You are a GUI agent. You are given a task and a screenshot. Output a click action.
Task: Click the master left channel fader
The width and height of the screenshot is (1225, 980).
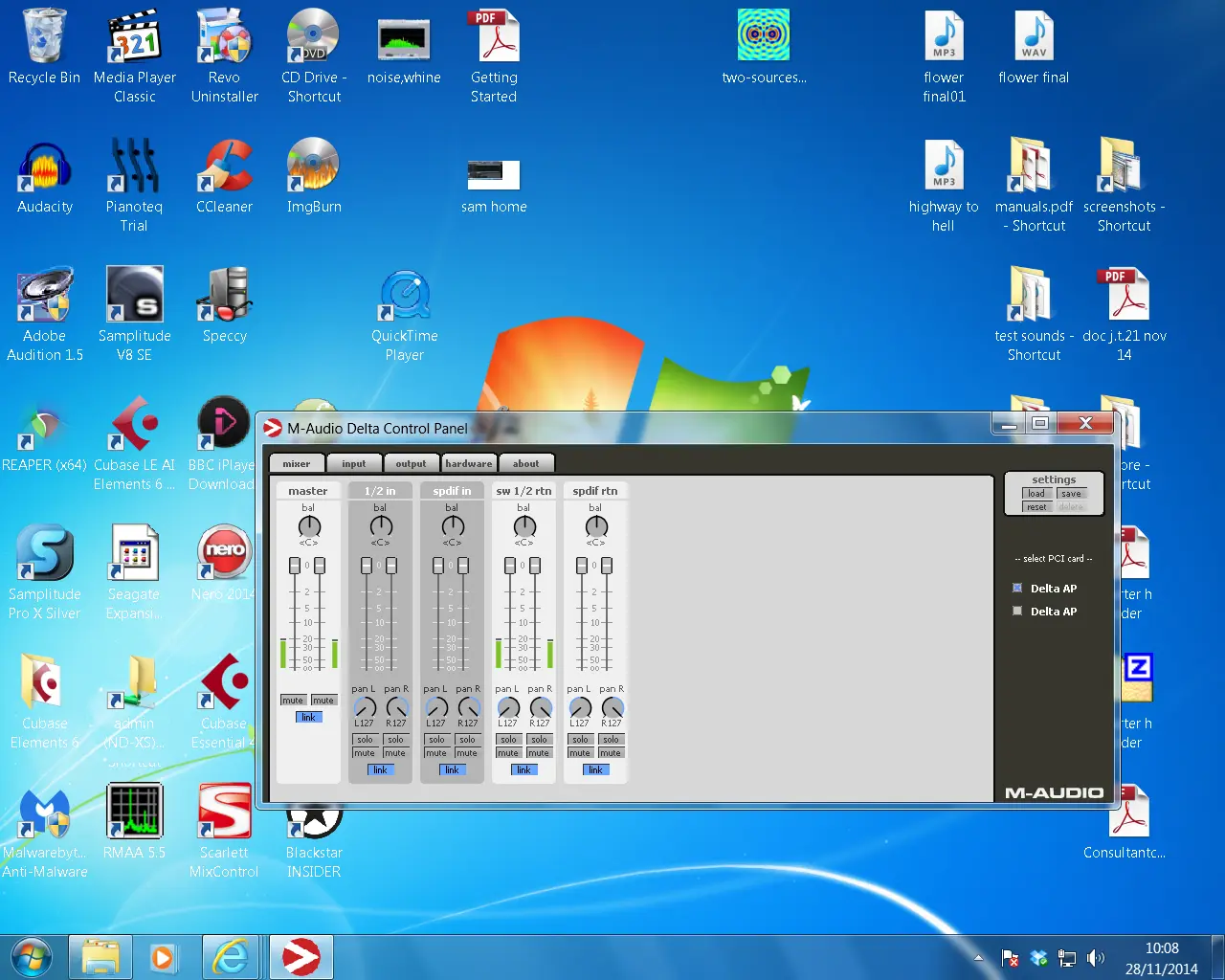tap(295, 566)
